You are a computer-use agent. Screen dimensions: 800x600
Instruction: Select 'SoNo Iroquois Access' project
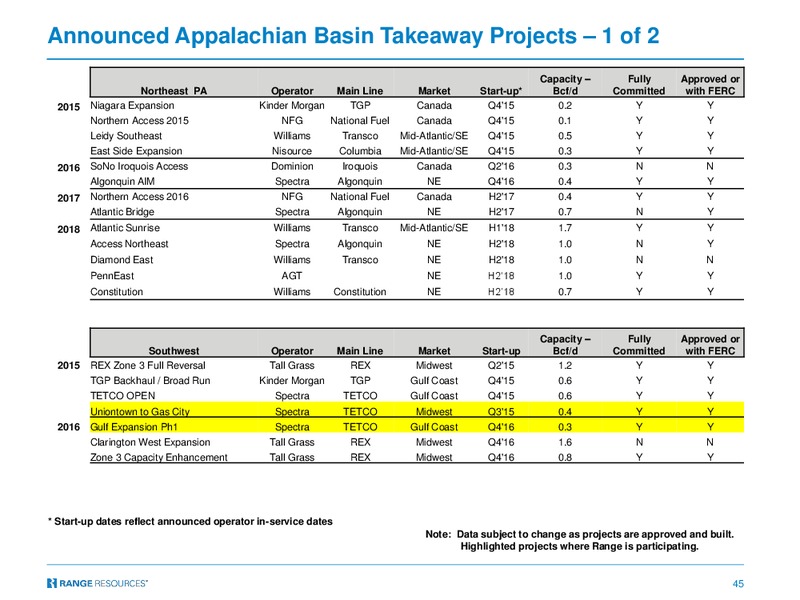pyautogui.click(x=139, y=166)
